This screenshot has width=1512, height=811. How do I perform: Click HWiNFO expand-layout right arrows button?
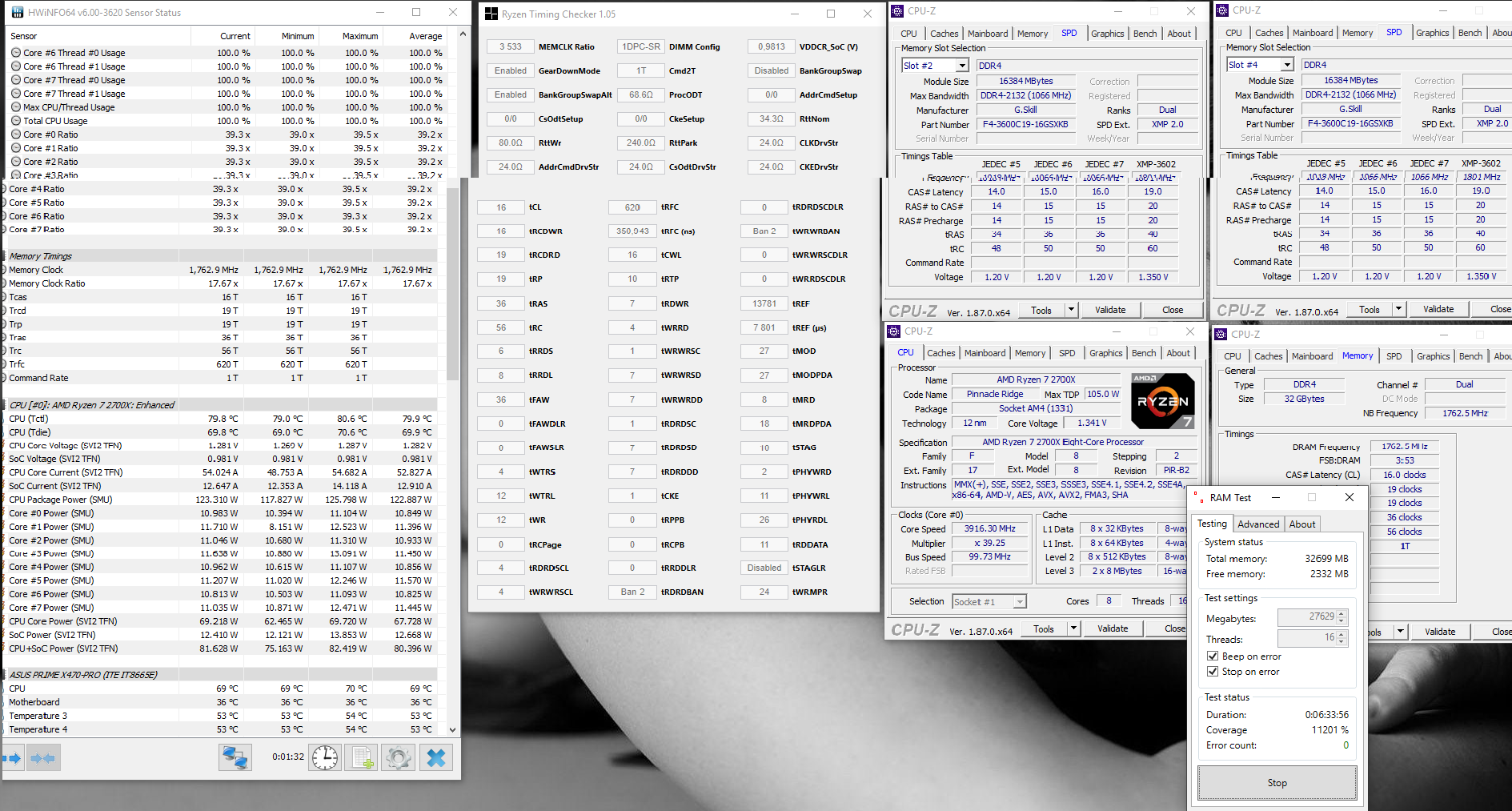(11, 757)
